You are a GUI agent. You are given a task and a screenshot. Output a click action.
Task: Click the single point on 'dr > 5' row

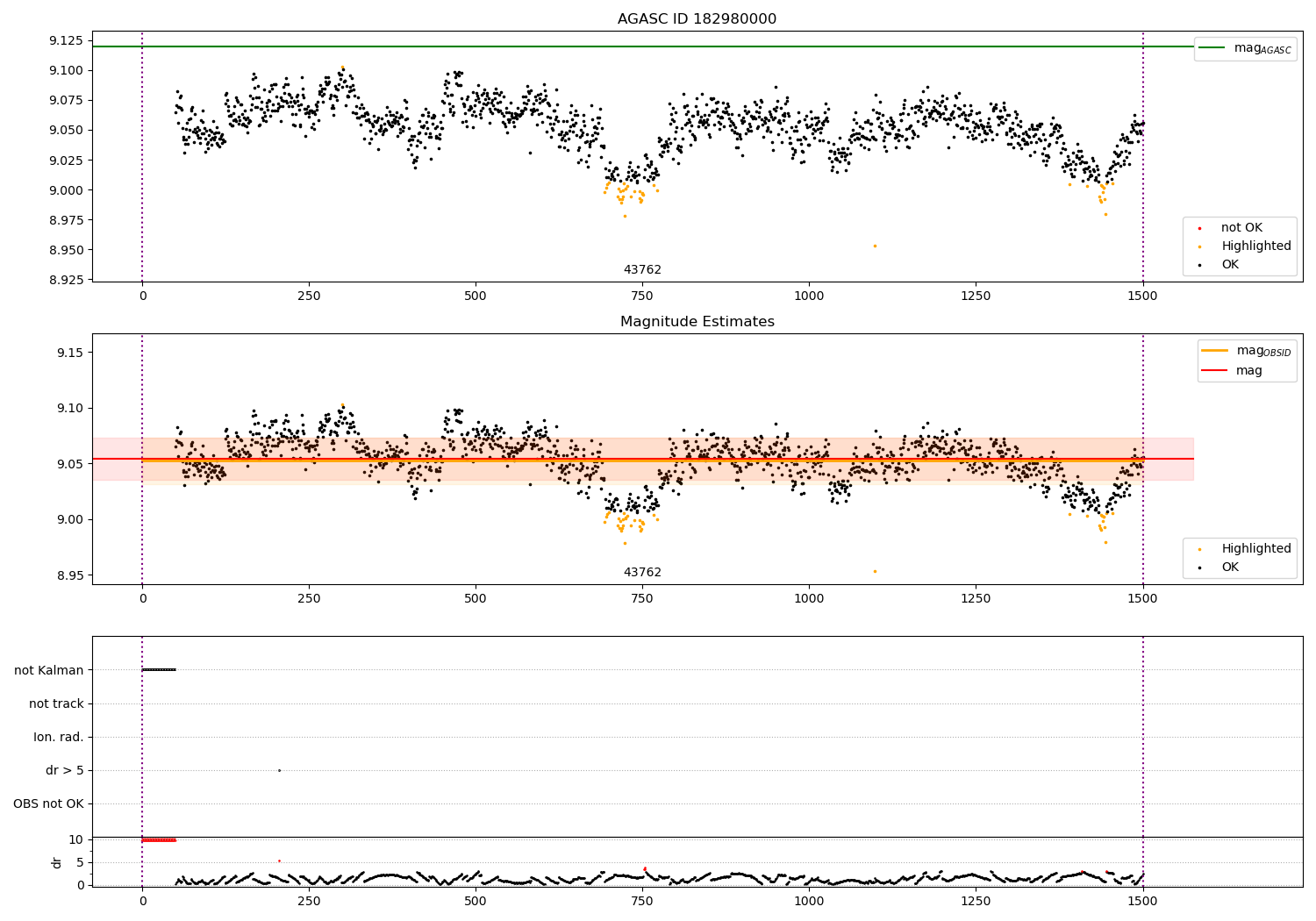coord(279,770)
